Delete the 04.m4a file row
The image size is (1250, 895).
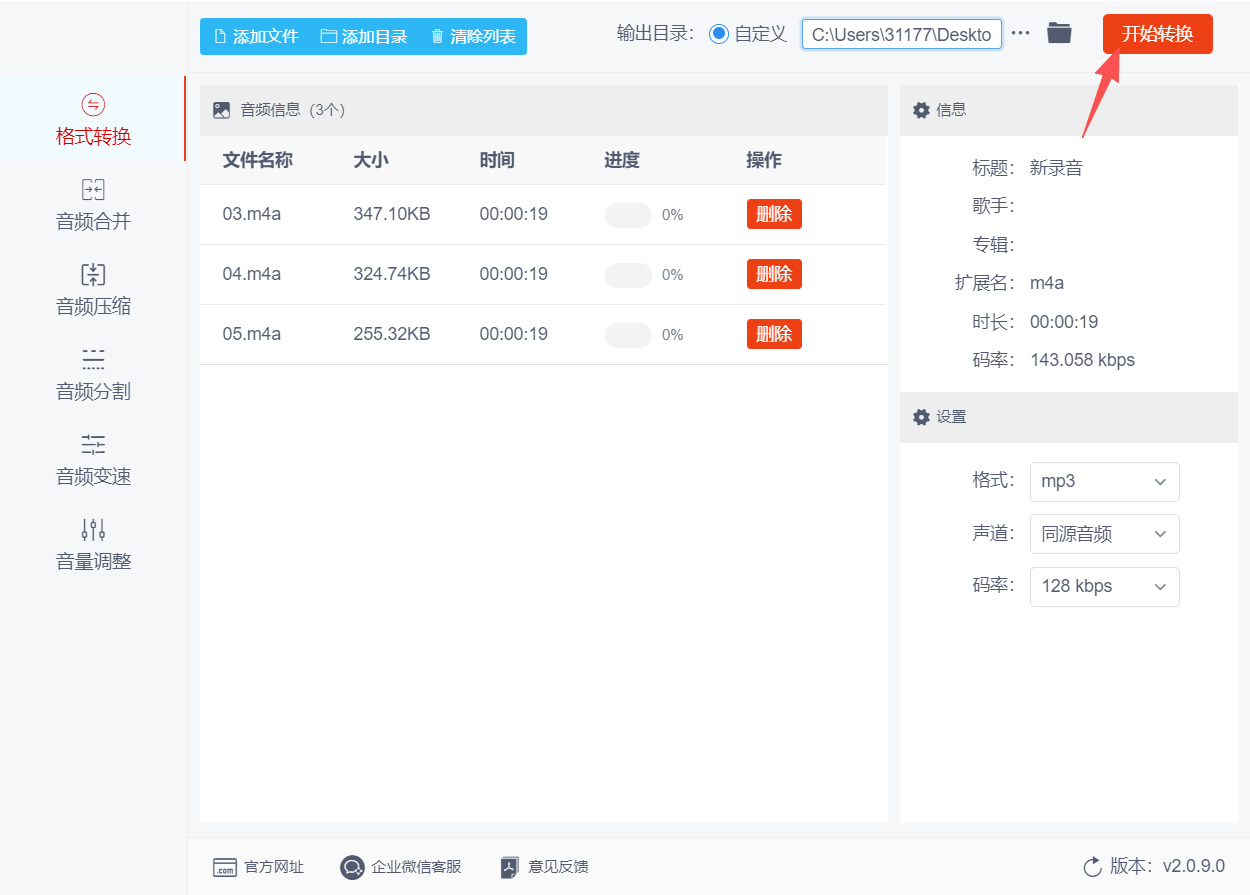point(774,274)
